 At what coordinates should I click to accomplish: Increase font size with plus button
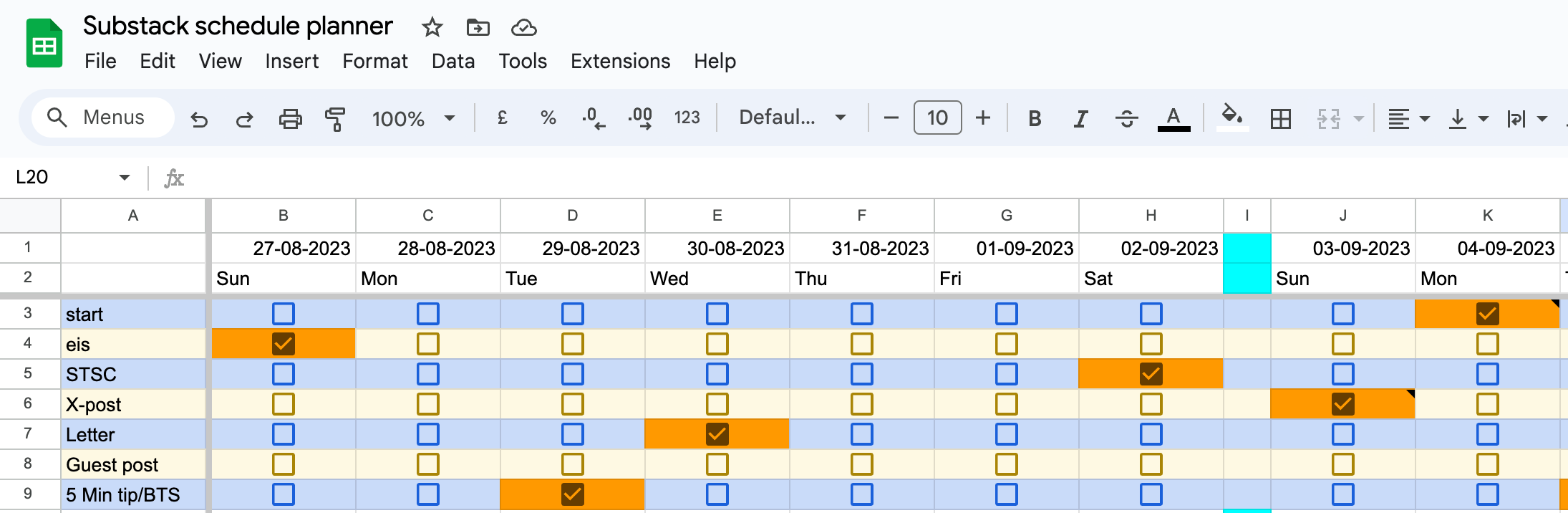coord(983,118)
